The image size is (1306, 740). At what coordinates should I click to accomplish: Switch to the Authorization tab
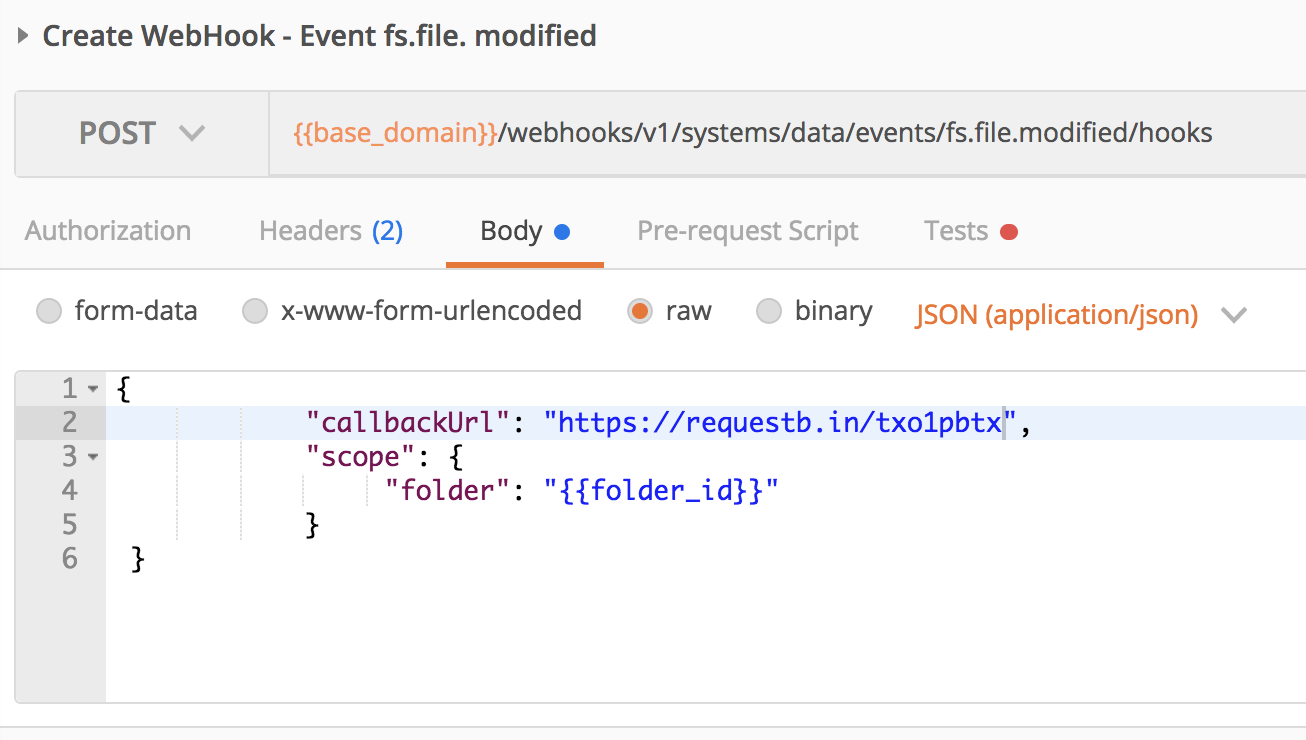pyautogui.click(x=108, y=231)
